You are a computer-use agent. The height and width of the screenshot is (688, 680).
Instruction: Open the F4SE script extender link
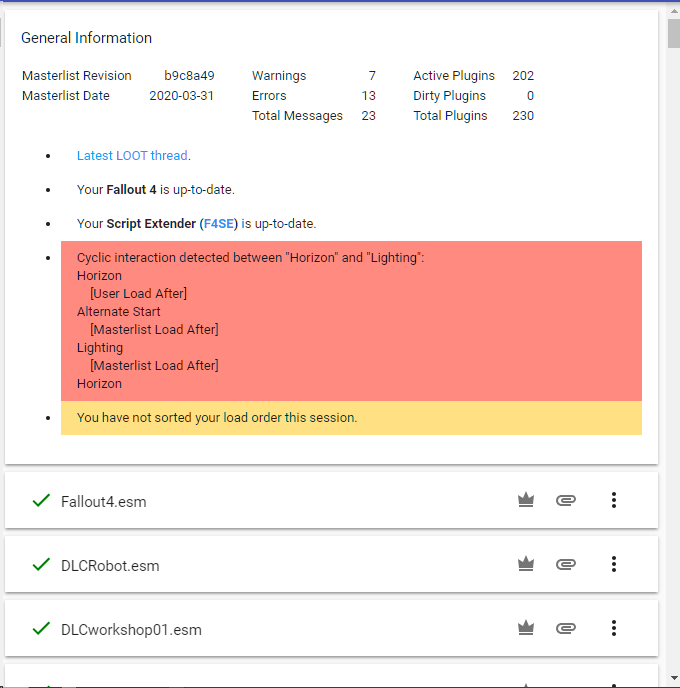[218, 224]
